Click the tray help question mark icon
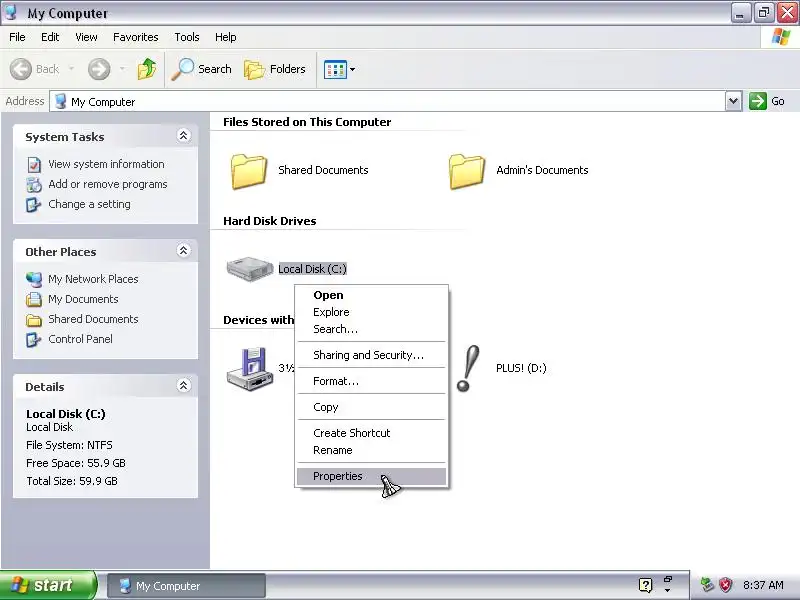Screen dimensions: 800x600 645,585
